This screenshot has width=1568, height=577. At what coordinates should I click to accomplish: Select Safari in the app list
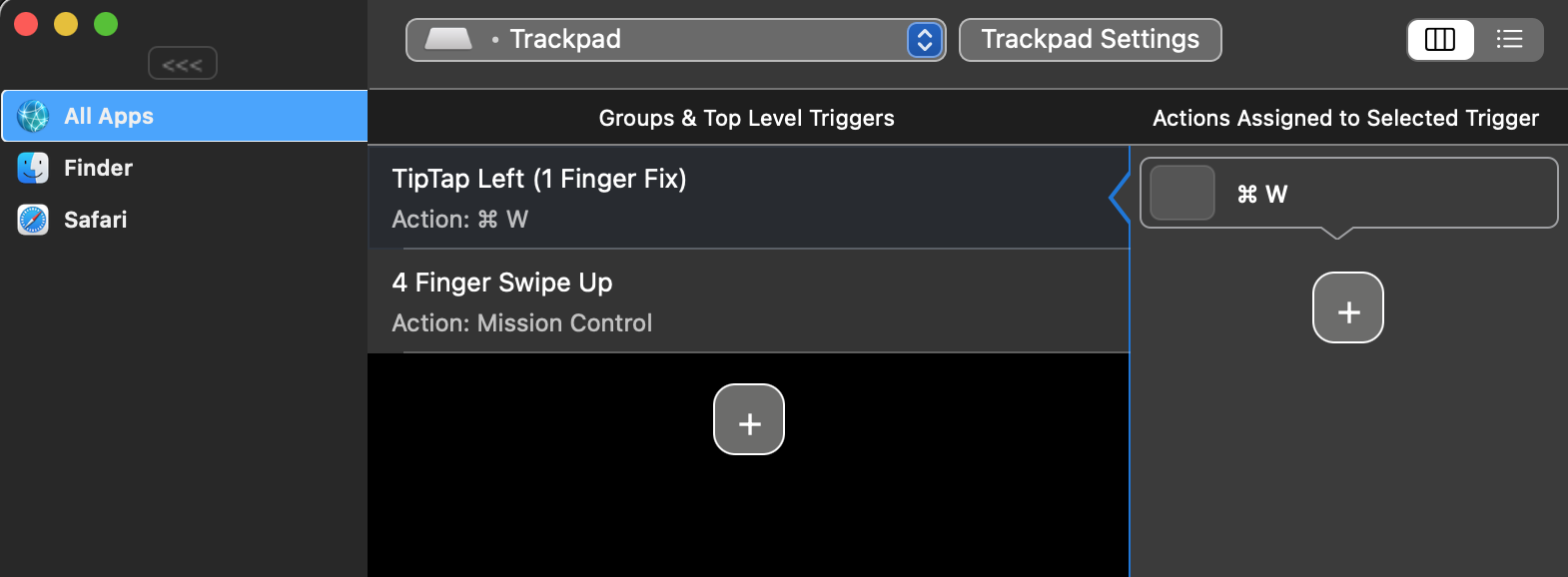point(96,220)
